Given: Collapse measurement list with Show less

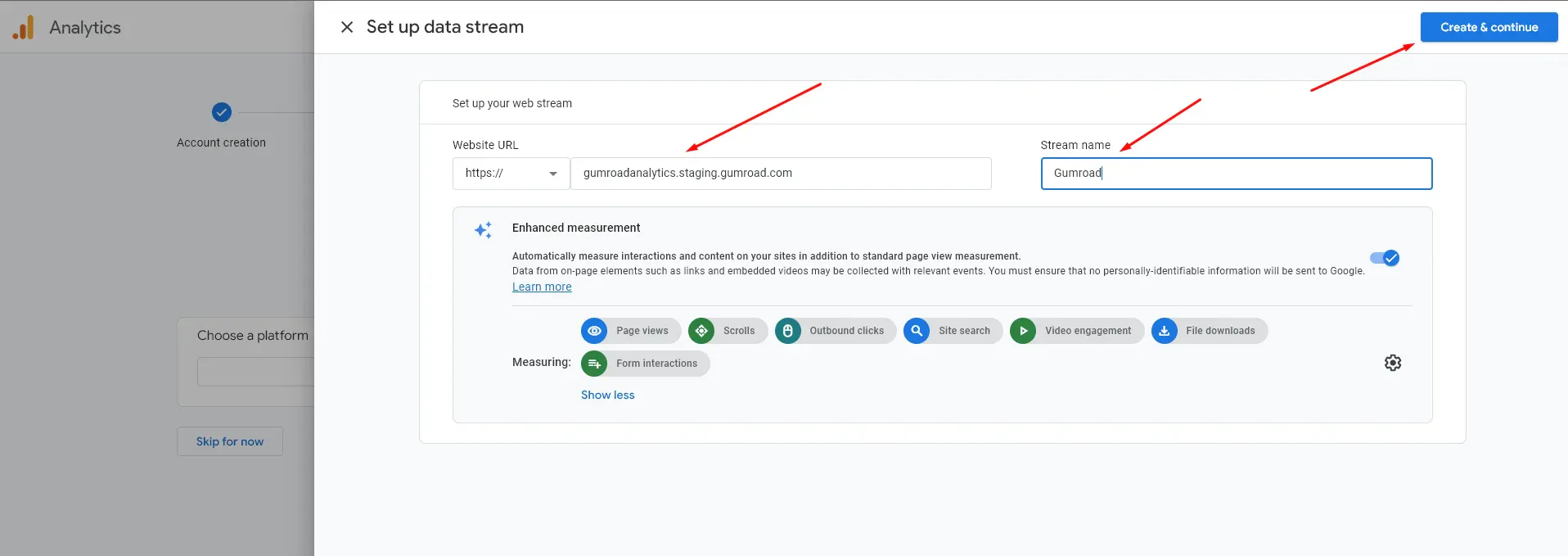Looking at the screenshot, I should (608, 395).
